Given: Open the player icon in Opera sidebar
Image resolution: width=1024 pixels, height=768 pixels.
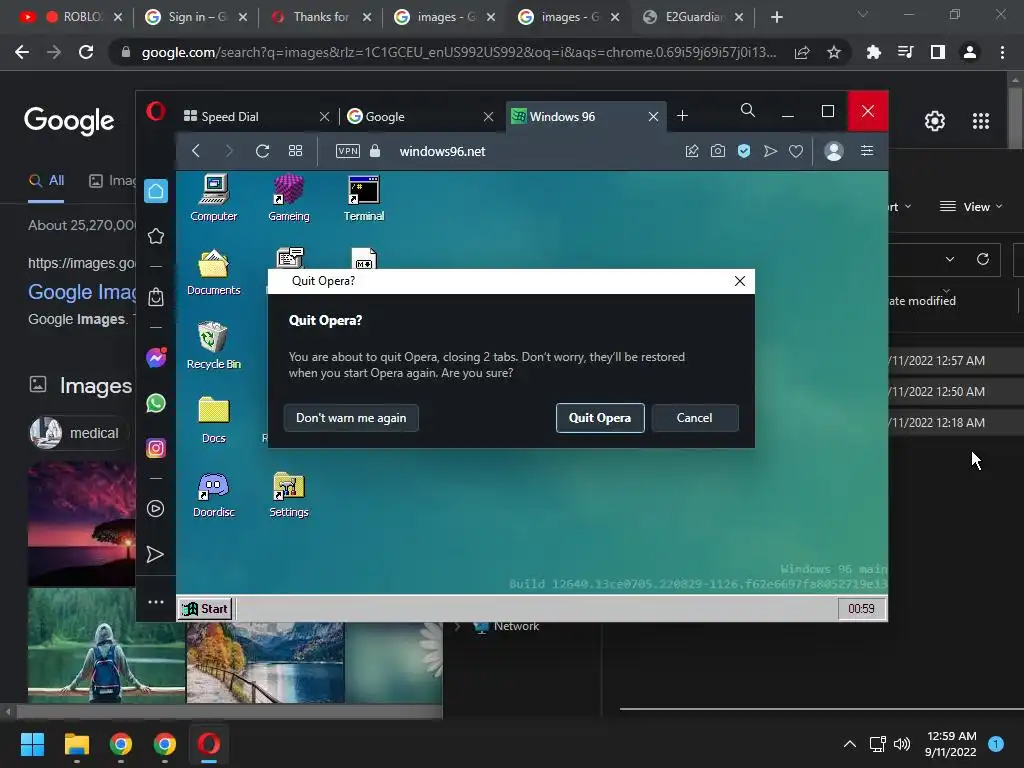Looking at the screenshot, I should pos(155,509).
